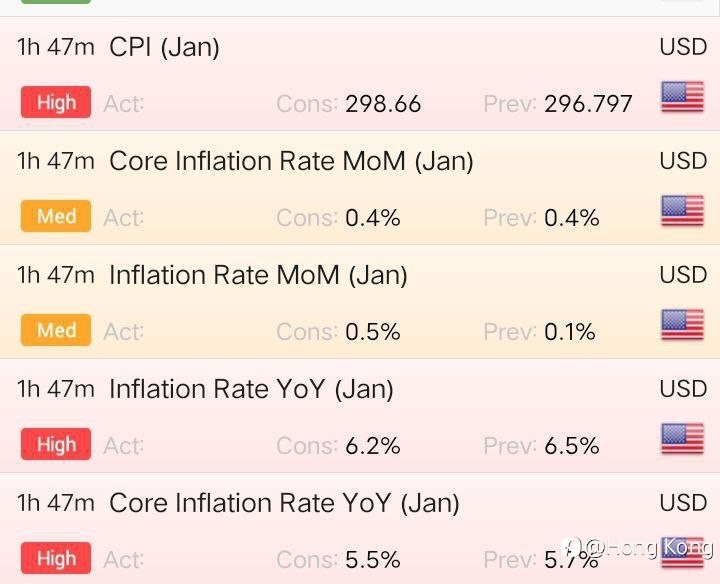Click US flag in Inflation Rate YoY row
The width and height of the screenshot is (720, 584).
(x=682, y=438)
